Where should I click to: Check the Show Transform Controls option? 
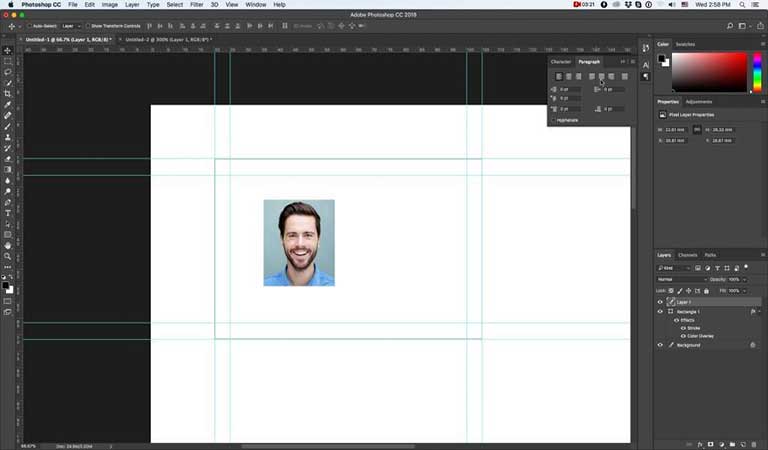pyautogui.click(x=88, y=25)
